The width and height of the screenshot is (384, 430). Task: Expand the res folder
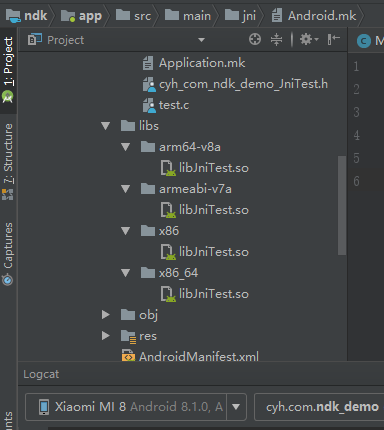(x=106, y=336)
